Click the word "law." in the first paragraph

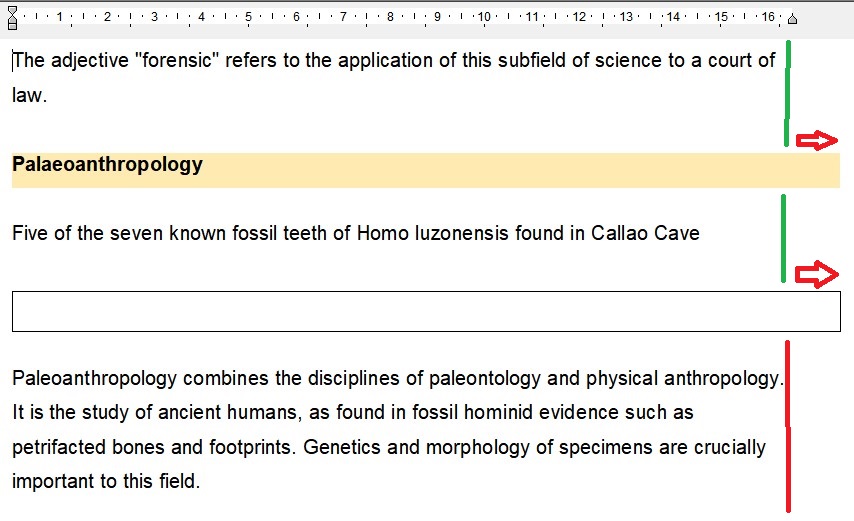30,96
